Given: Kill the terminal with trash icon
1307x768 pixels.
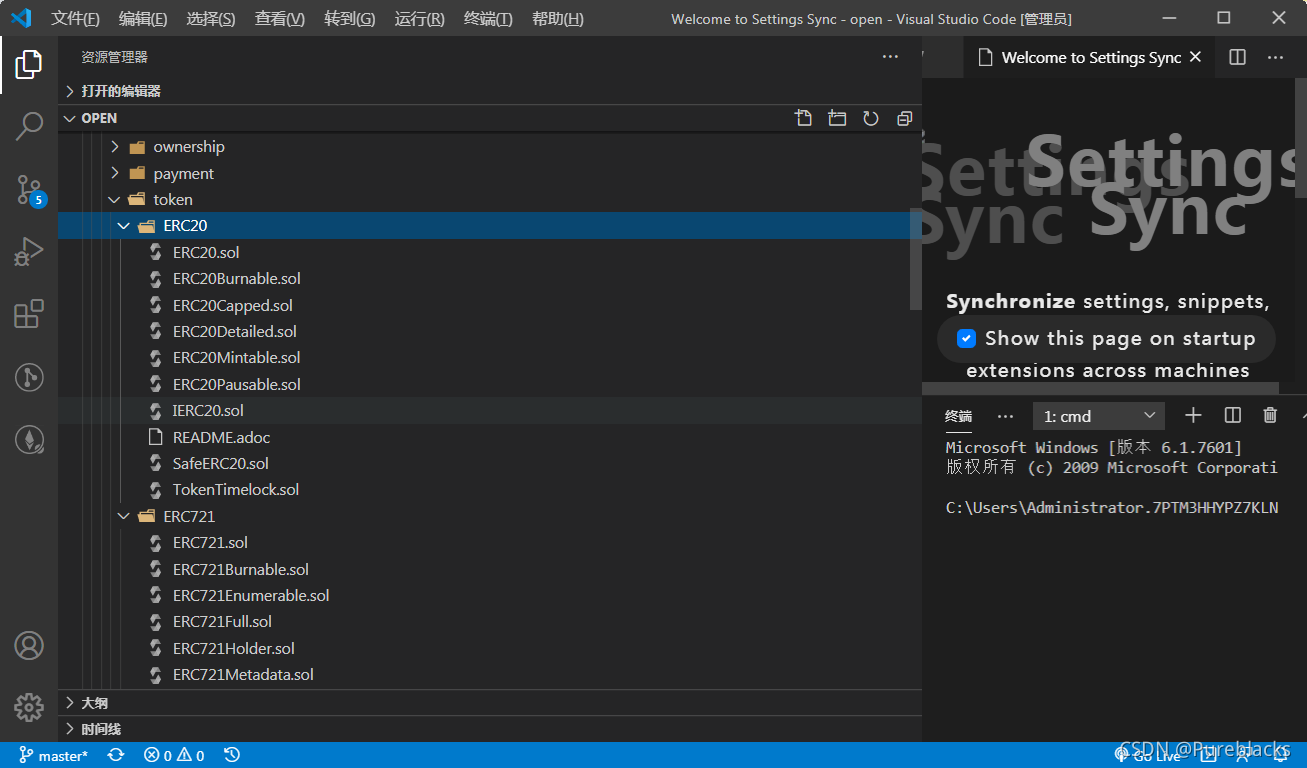Looking at the screenshot, I should (1270, 415).
